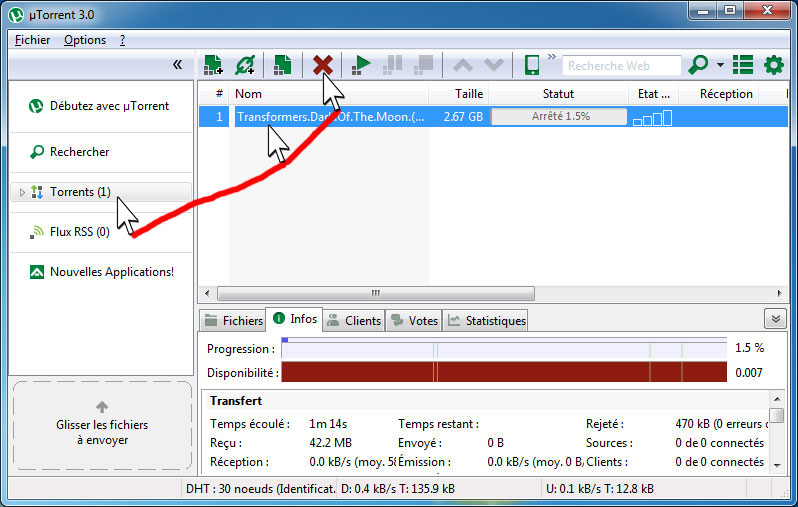Click the 1m 14s Temps écoulé value
The height and width of the screenshot is (507, 798).
click(x=328, y=424)
